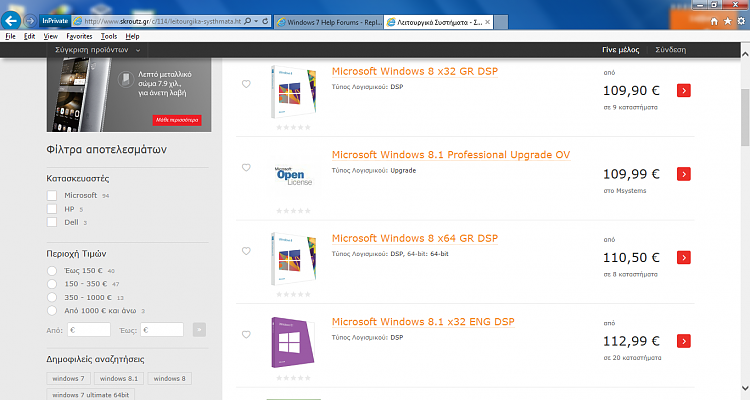
Task: Click Σύνδεση login link
Action: 671,50
